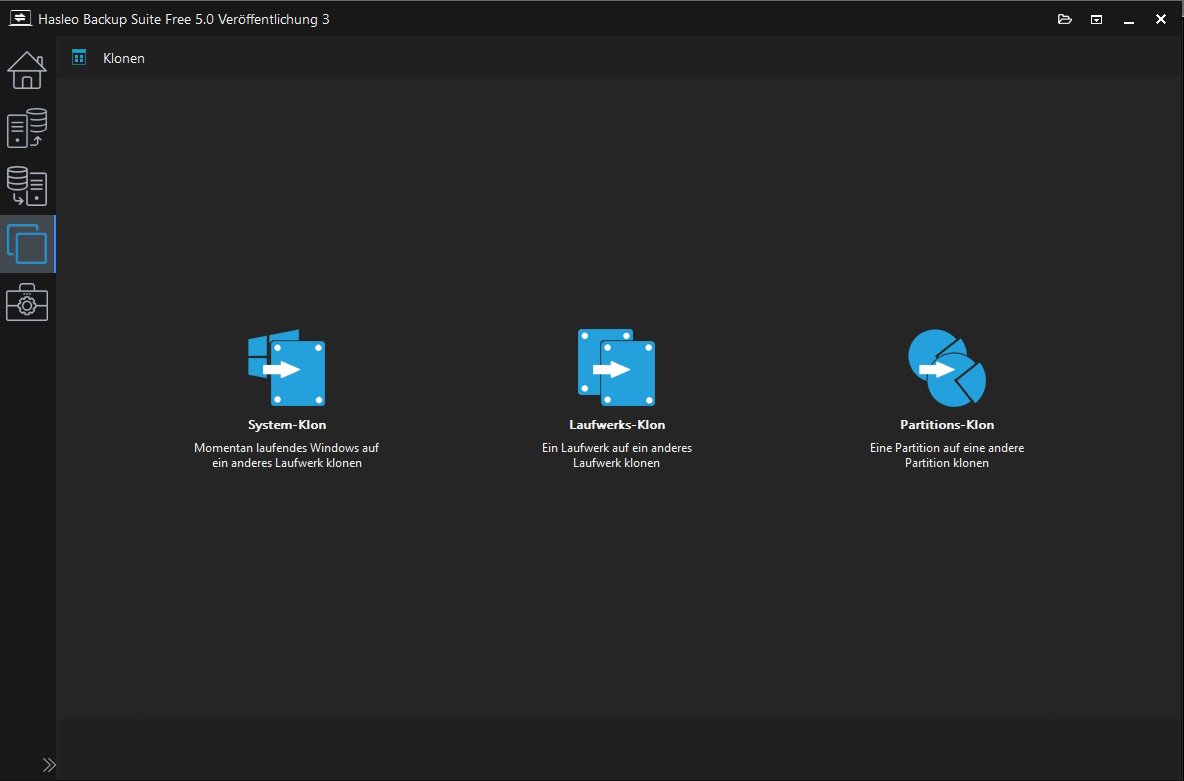Click the open folder icon in title bar
This screenshot has width=1184, height=781.
click(x=1065, y=19)
